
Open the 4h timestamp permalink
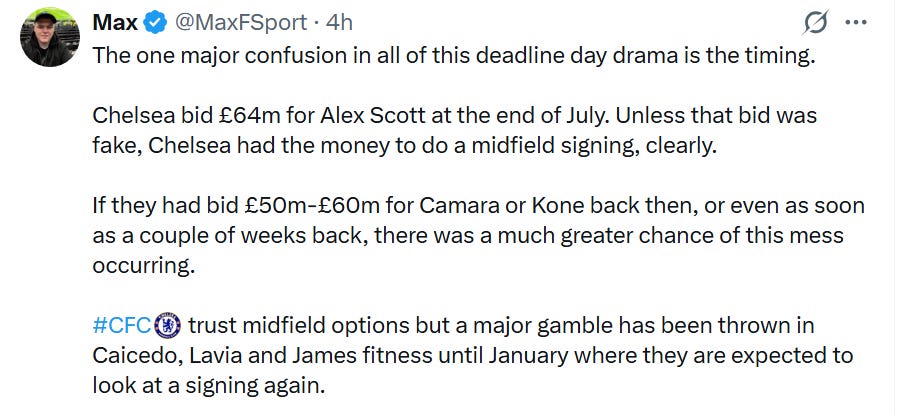(x=339, y=23)
